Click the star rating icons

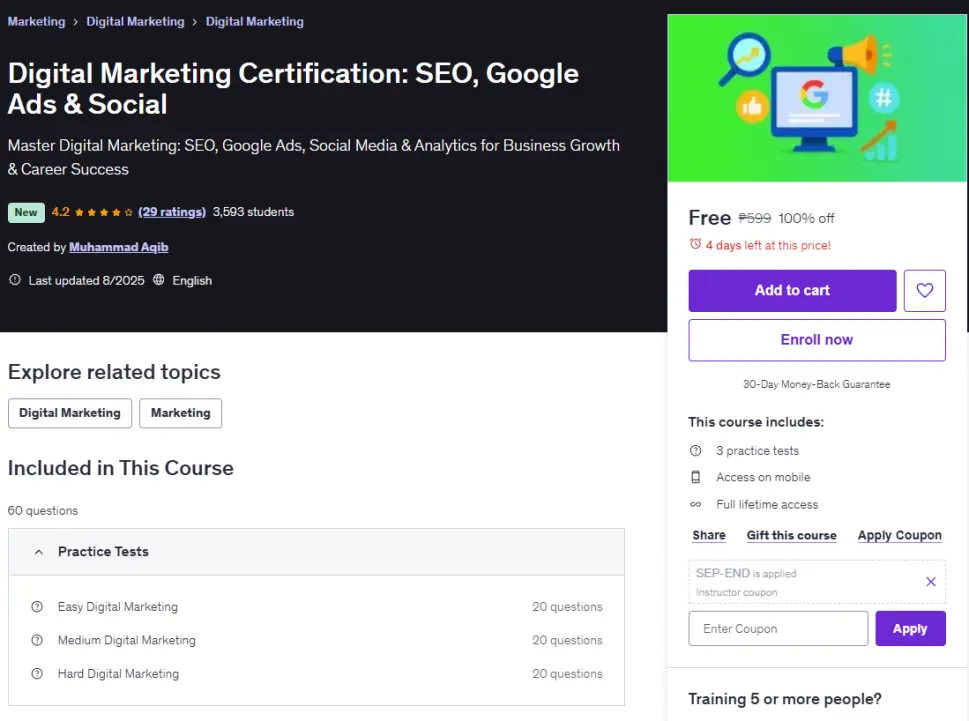coord(104,212)
